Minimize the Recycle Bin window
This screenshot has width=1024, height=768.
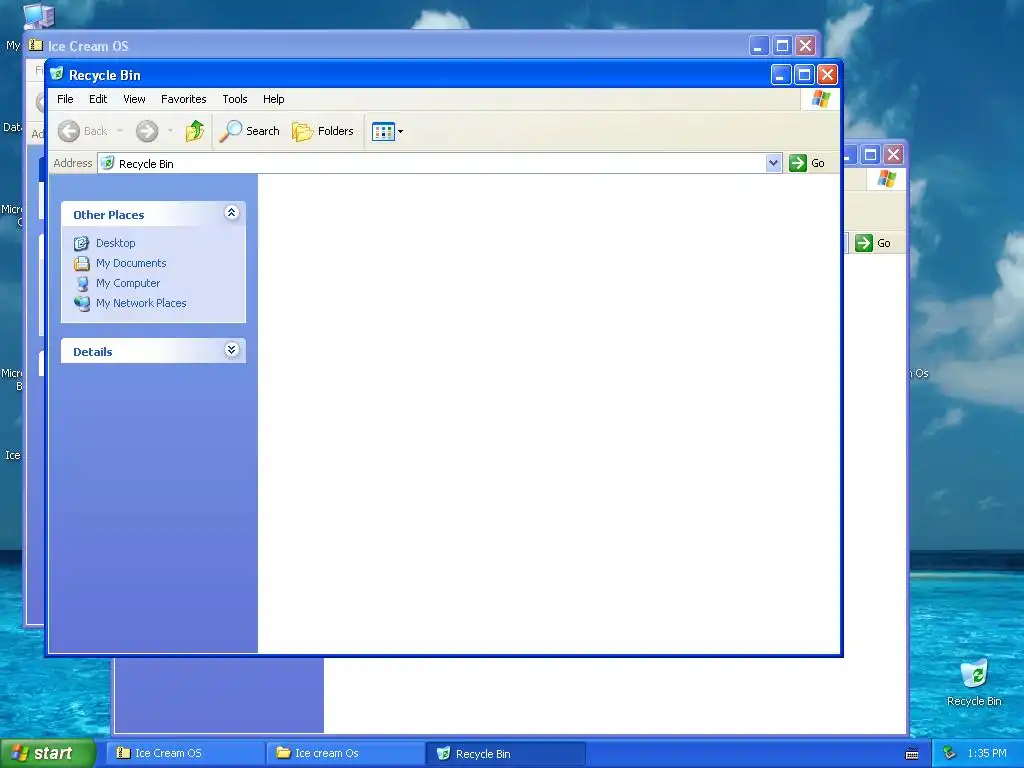click(x=780, y=75)
